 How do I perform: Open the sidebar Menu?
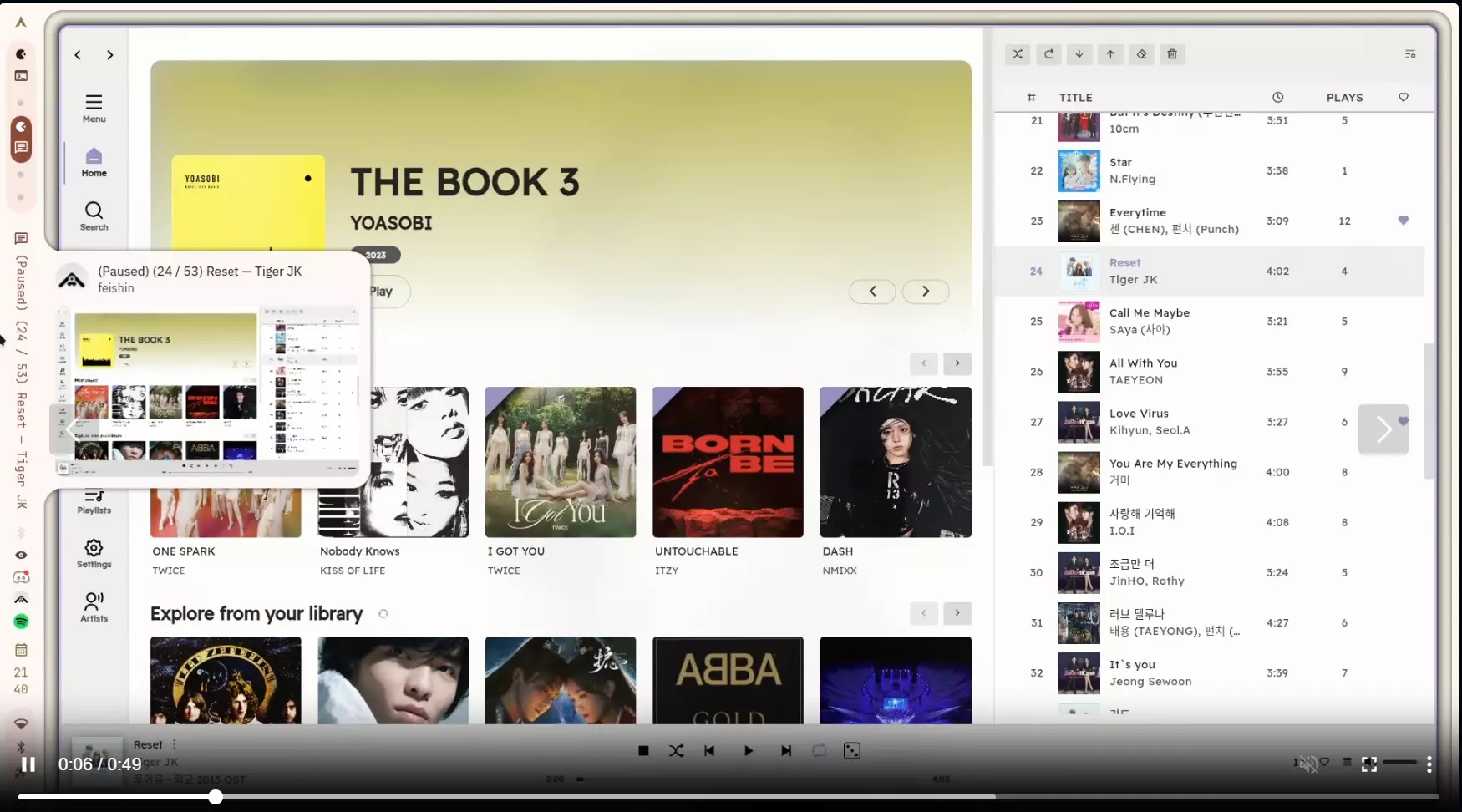[x=94, y=109]
